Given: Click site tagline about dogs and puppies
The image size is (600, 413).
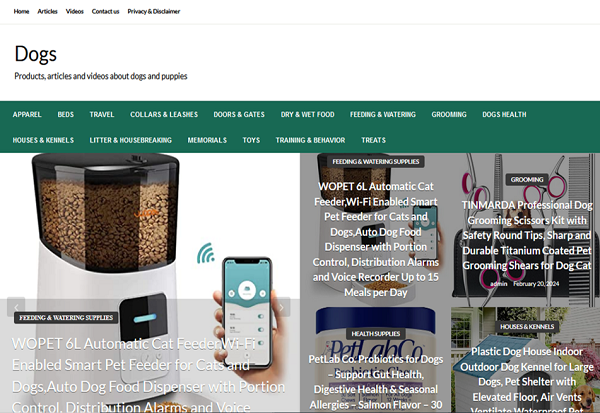Looking at the screenshot, I should 101,76.
